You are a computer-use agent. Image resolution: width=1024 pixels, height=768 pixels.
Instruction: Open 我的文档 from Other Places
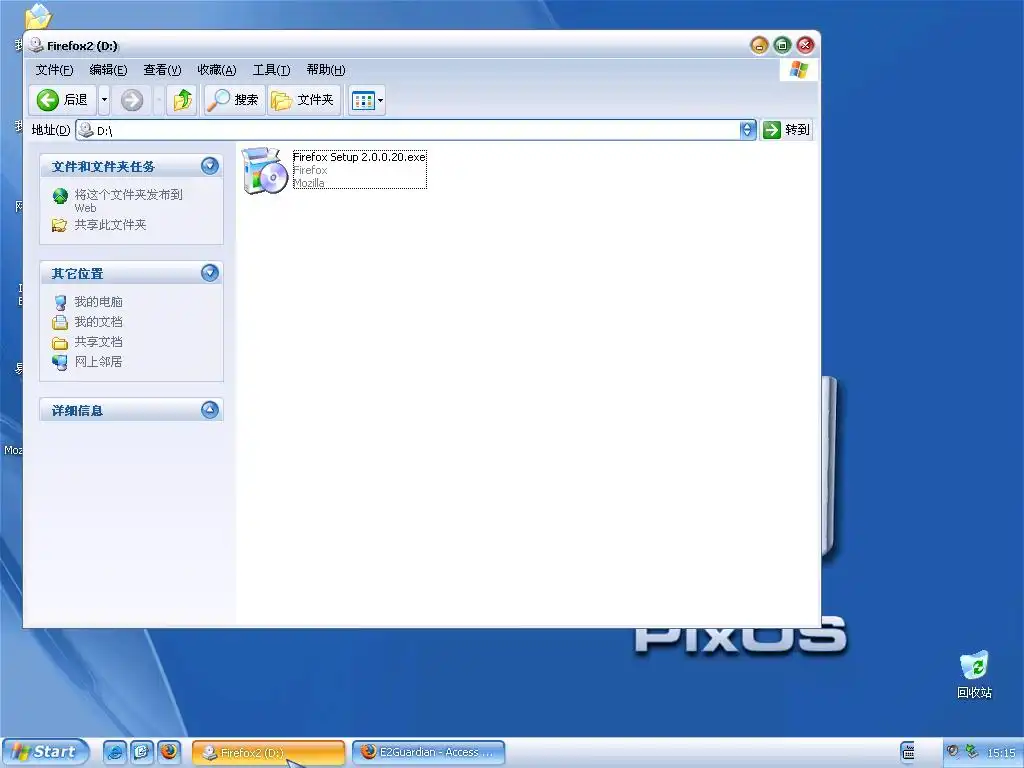click(x=98, y=322)
